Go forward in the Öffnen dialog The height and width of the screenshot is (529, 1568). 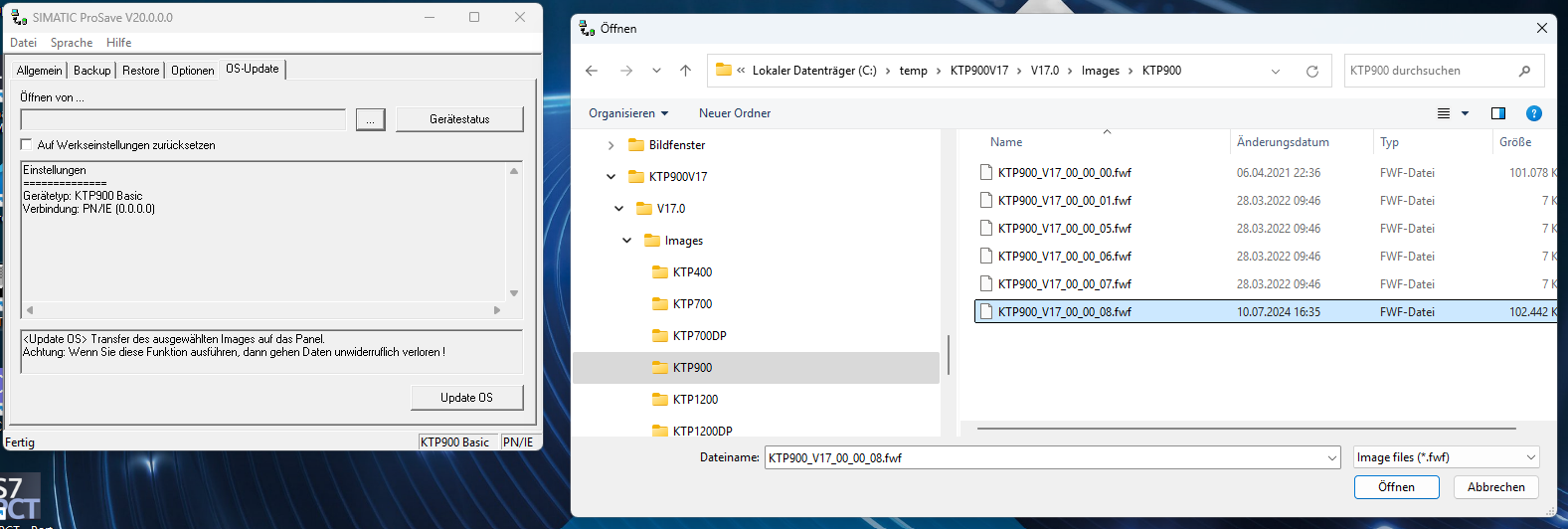coord(625,71)
